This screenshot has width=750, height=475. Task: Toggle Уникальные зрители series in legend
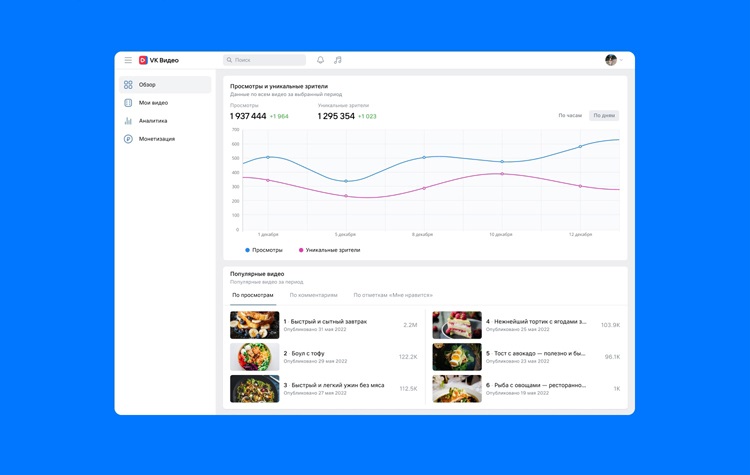click(x=330, y=250)
